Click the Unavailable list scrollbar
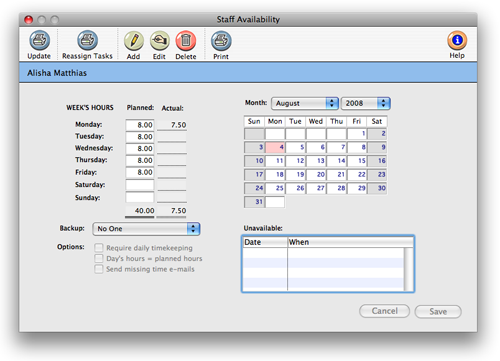The height and width of the screenshot is (361, 500). coord(409,269)
